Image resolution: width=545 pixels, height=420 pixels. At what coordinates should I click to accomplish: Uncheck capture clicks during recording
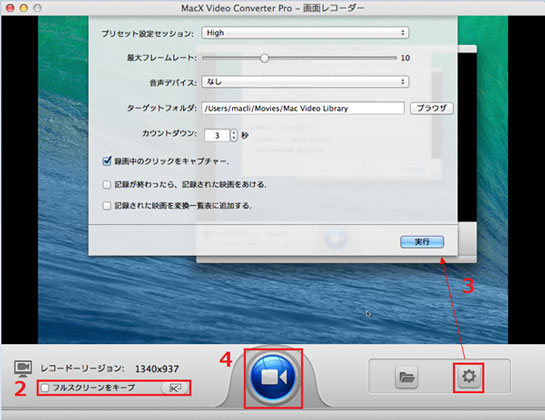pos(107,161)
